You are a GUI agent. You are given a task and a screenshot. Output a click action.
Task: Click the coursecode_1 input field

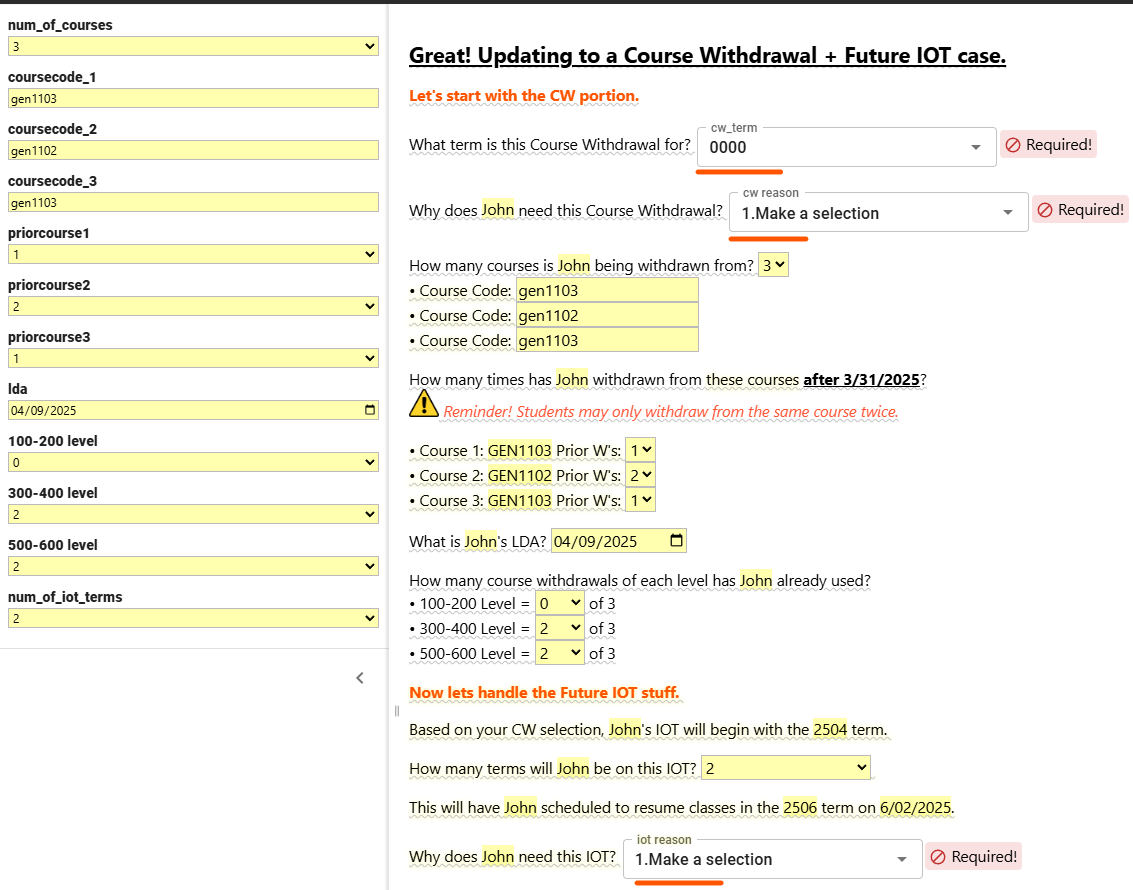point(193,98)
